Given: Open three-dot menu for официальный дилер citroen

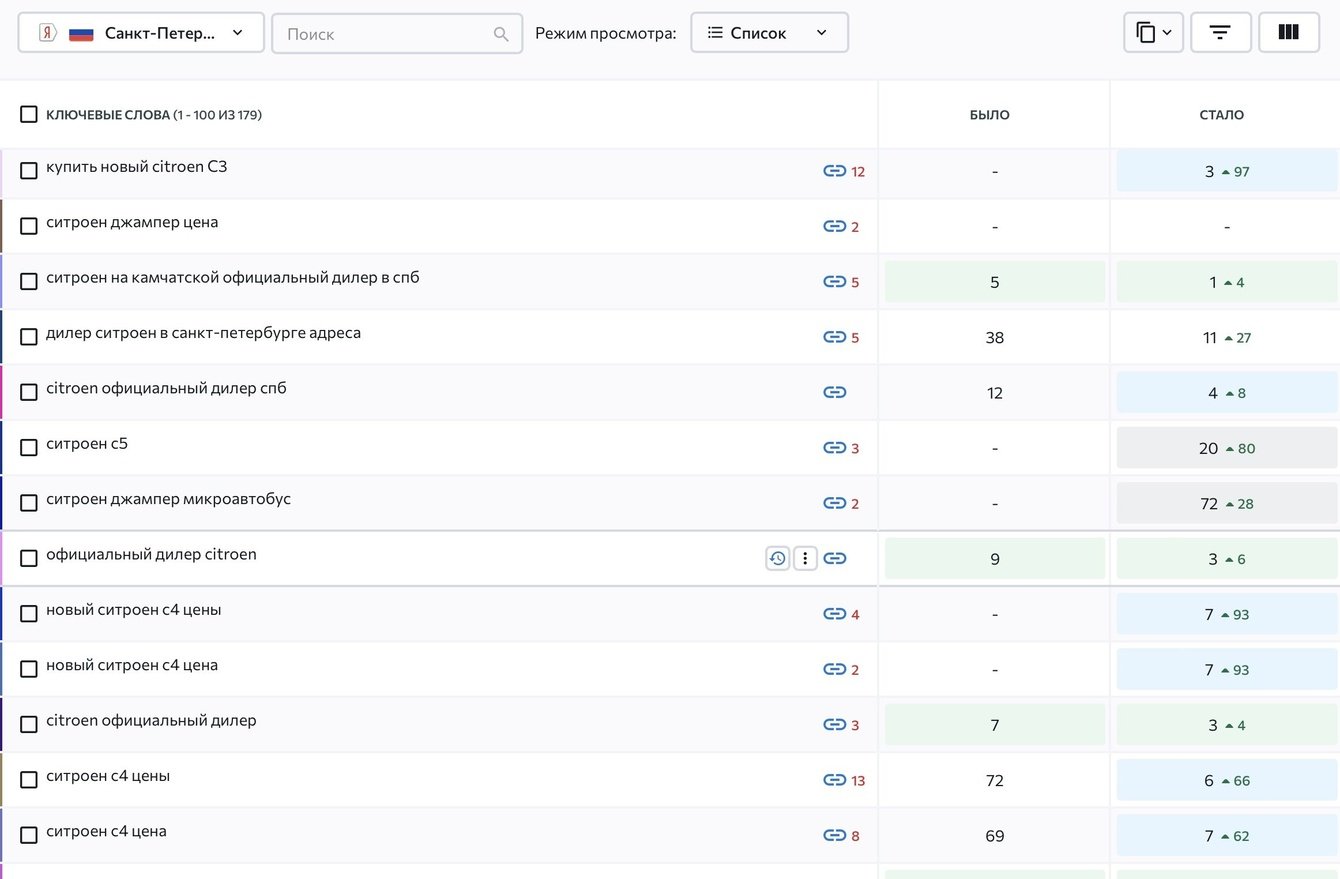Looking at the screenshot, I should 805,558.
